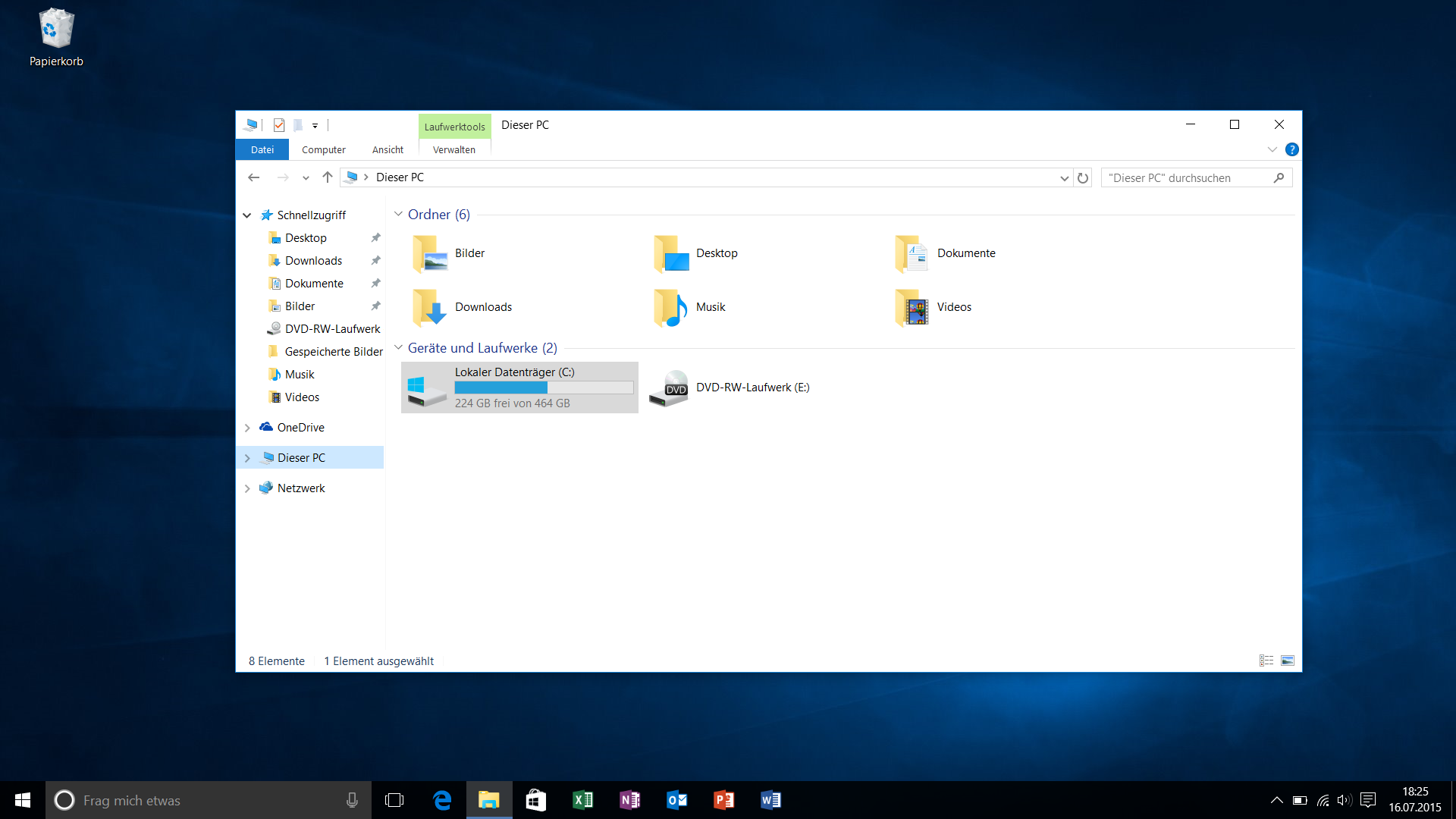
Task: Collapse the Ordner (6) group
Action: click(398, 215)
